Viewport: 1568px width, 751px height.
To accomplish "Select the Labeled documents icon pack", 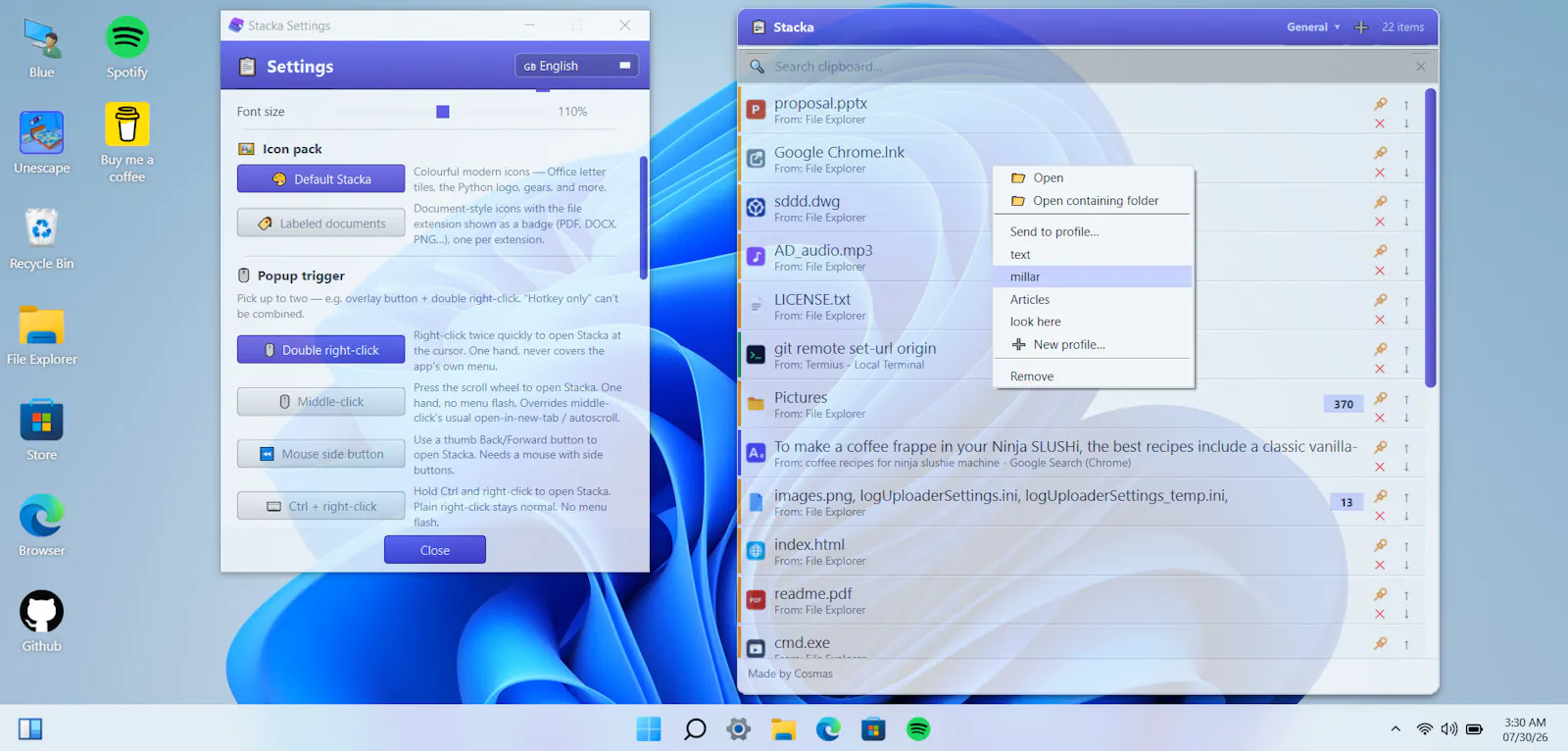I will point(320,223).
